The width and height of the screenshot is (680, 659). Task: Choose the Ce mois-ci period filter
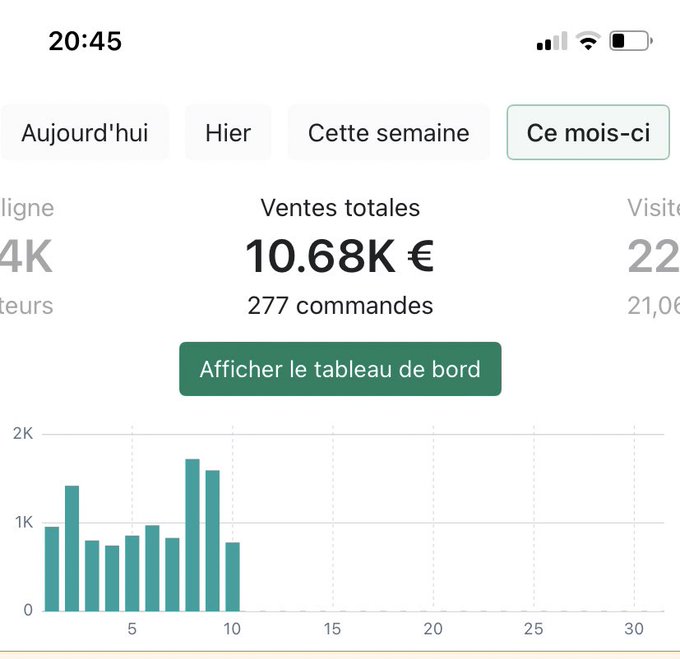point(587,133)
